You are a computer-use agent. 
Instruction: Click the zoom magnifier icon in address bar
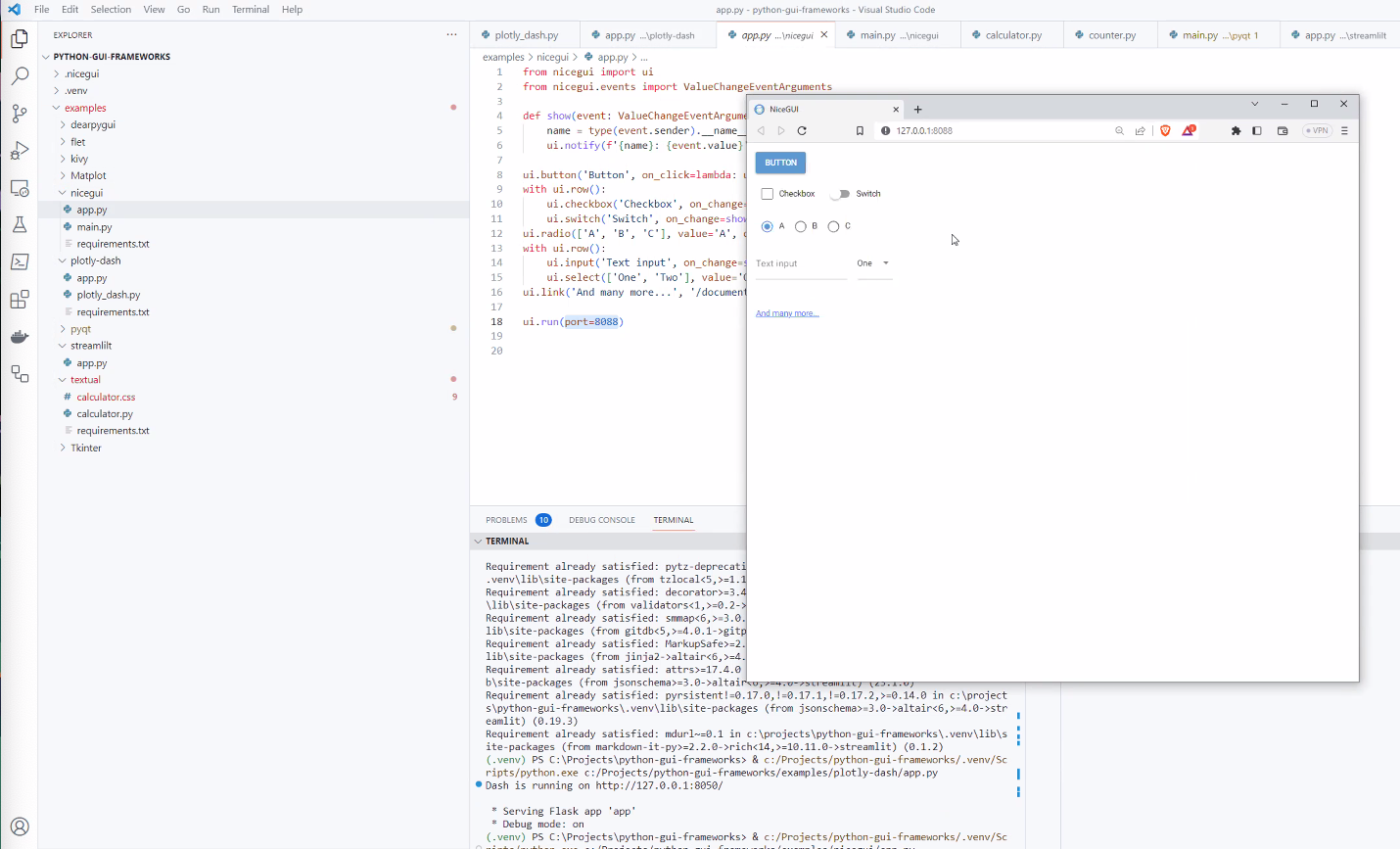(1119, 130)
